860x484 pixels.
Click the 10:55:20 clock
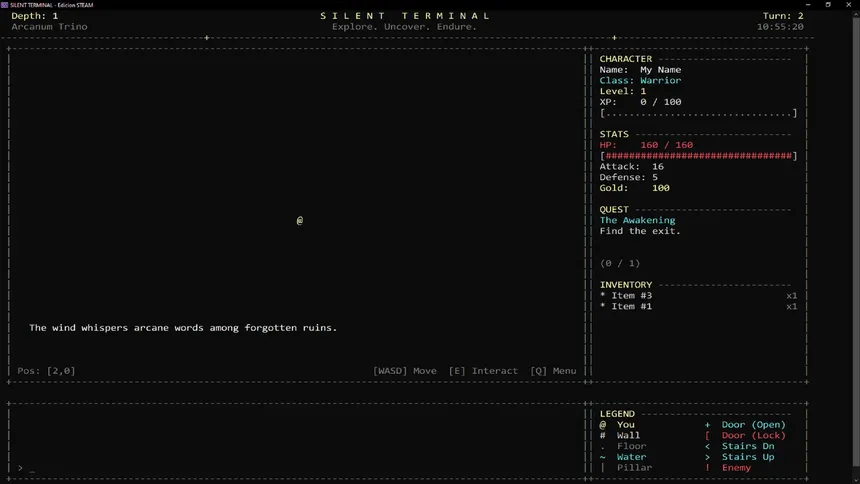click(780, 26)
